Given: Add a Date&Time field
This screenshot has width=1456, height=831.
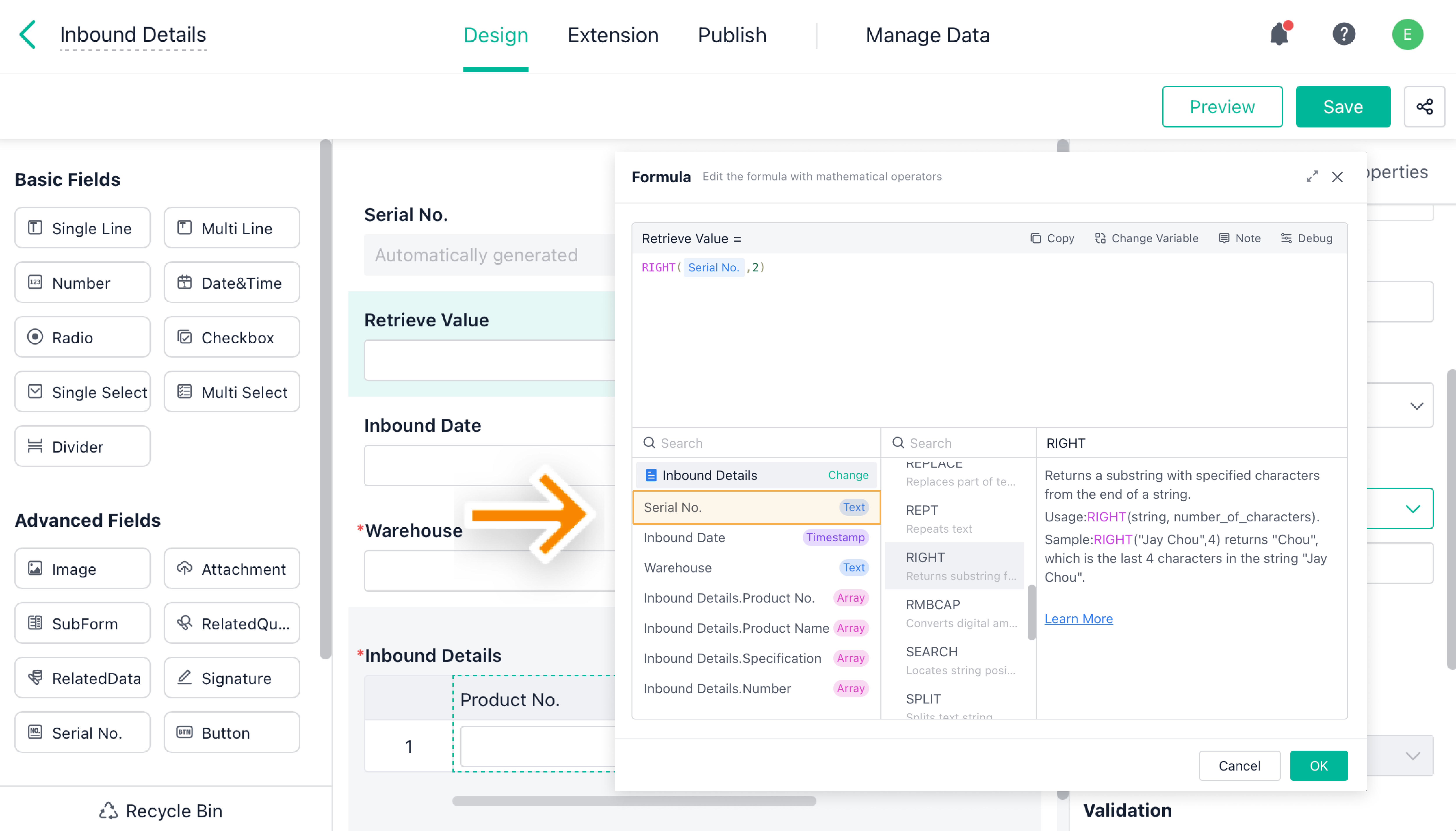Looking at the screenshot, I should coord(232,283).
